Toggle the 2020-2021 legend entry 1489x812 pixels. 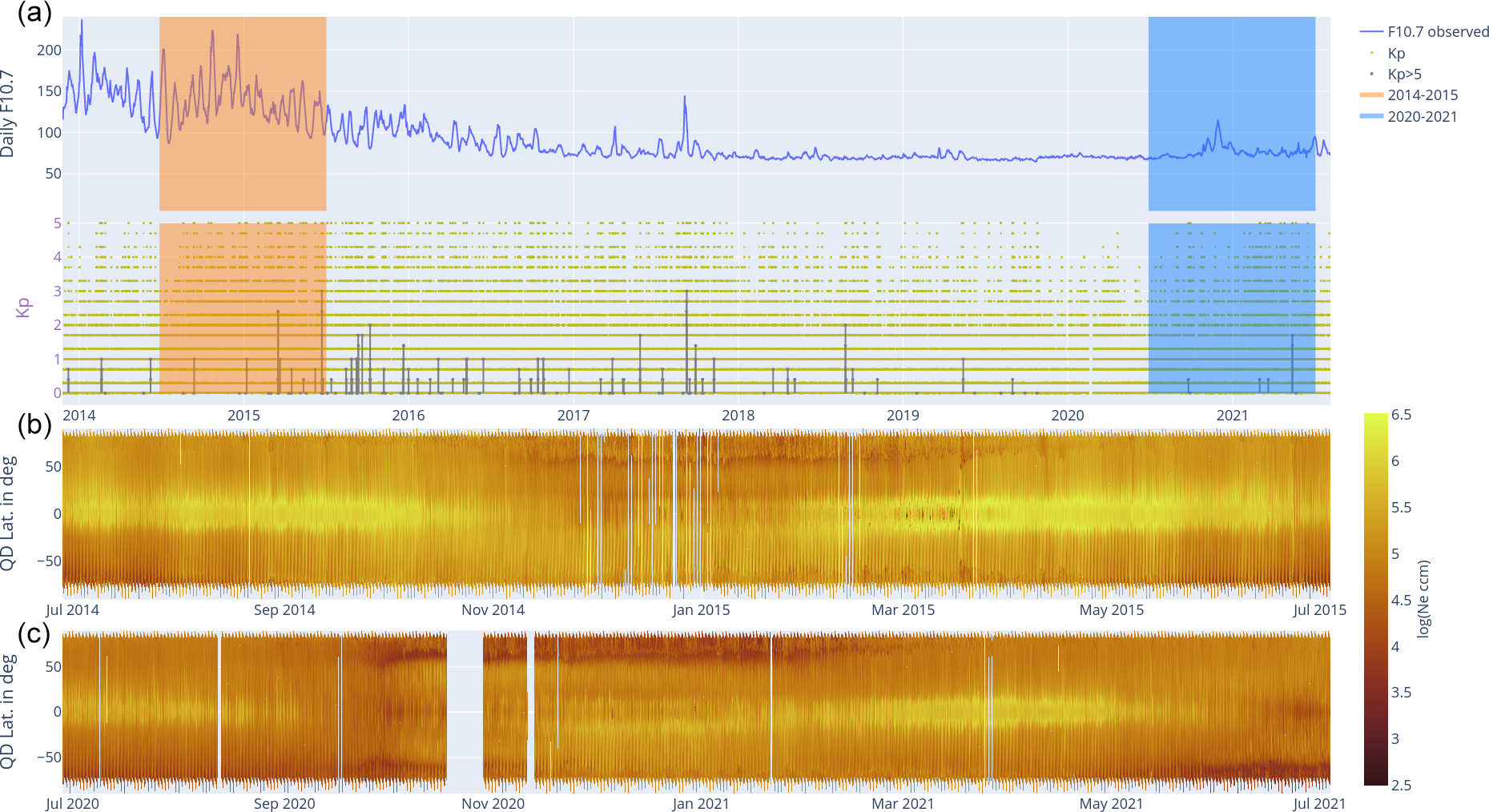click(x=1422, y=117)
